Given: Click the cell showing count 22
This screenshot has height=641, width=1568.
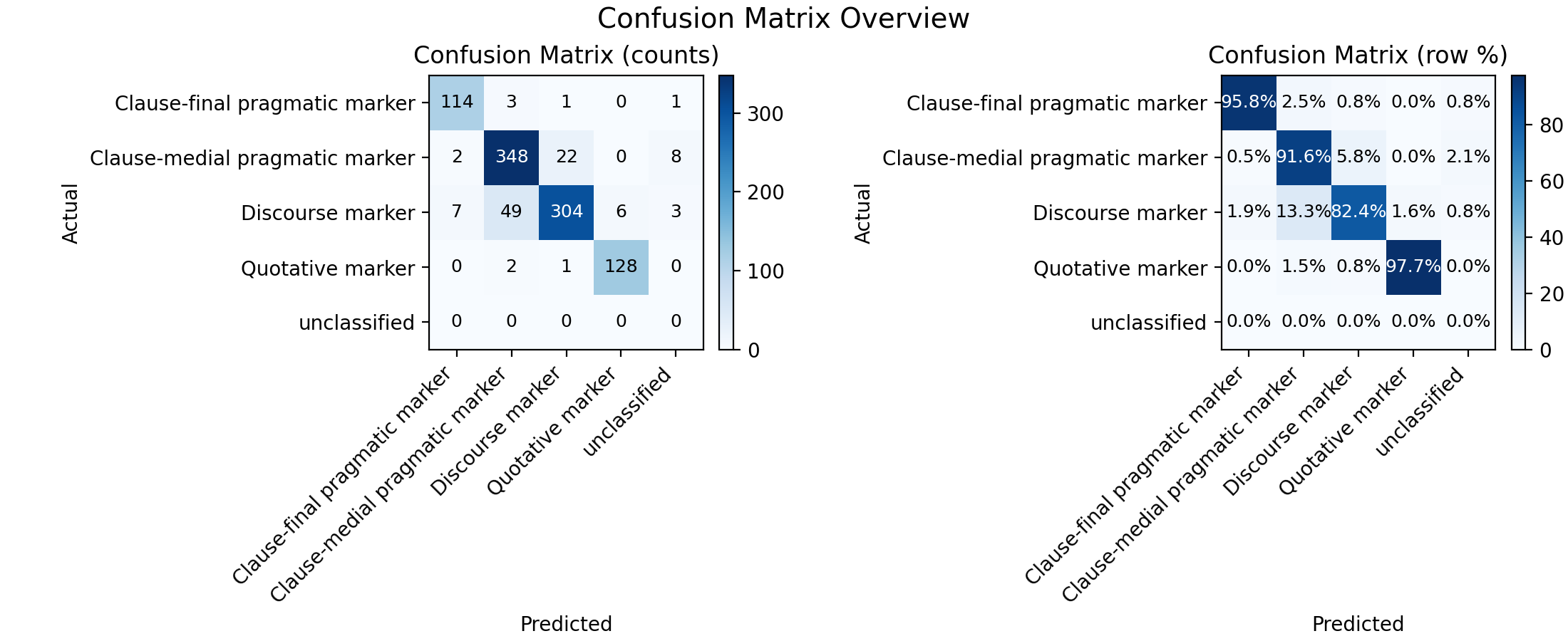Looking at the screenshot, I should tap(566, 157).
